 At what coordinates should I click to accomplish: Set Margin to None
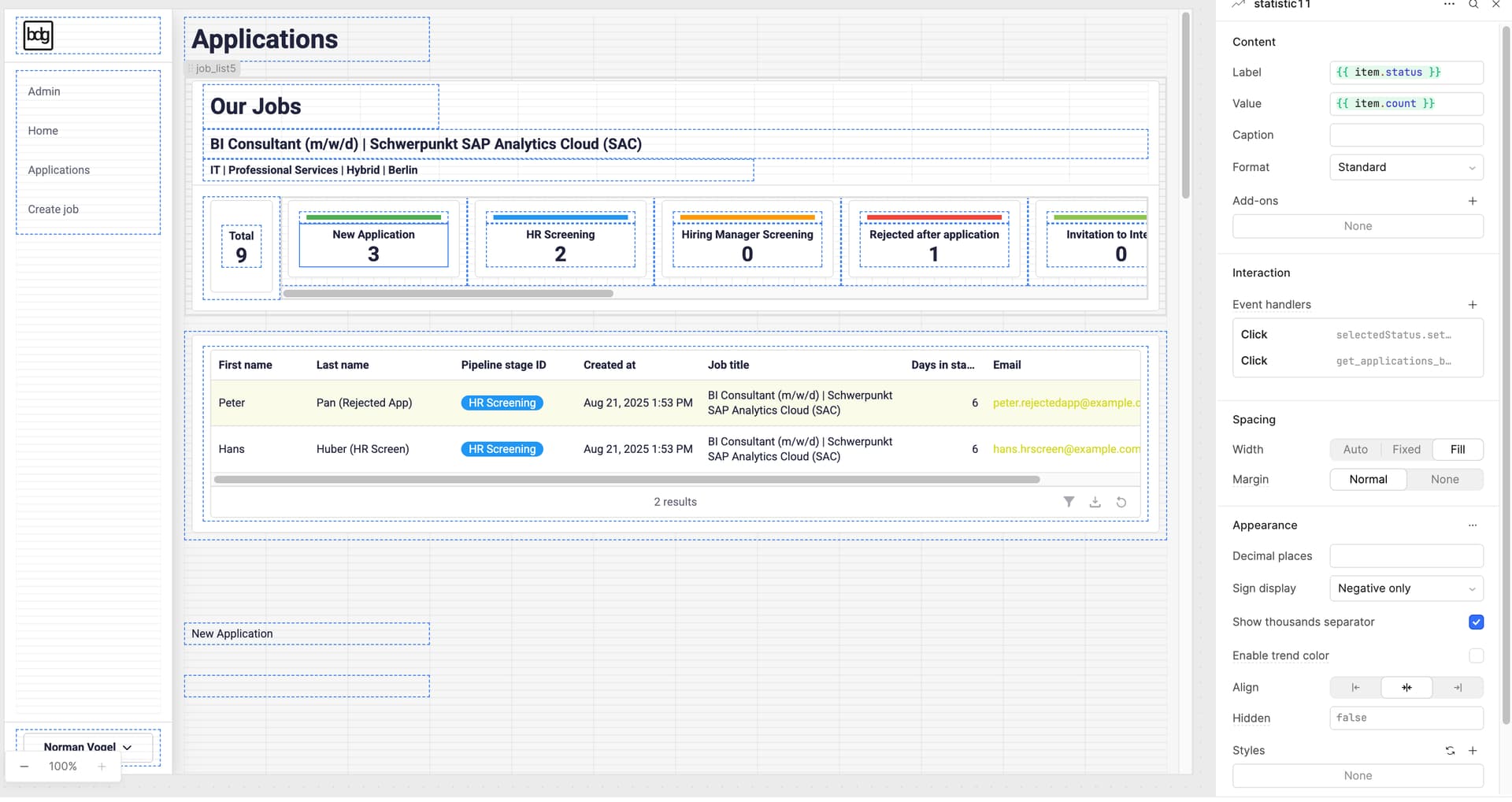click(x=1444, y=480)
